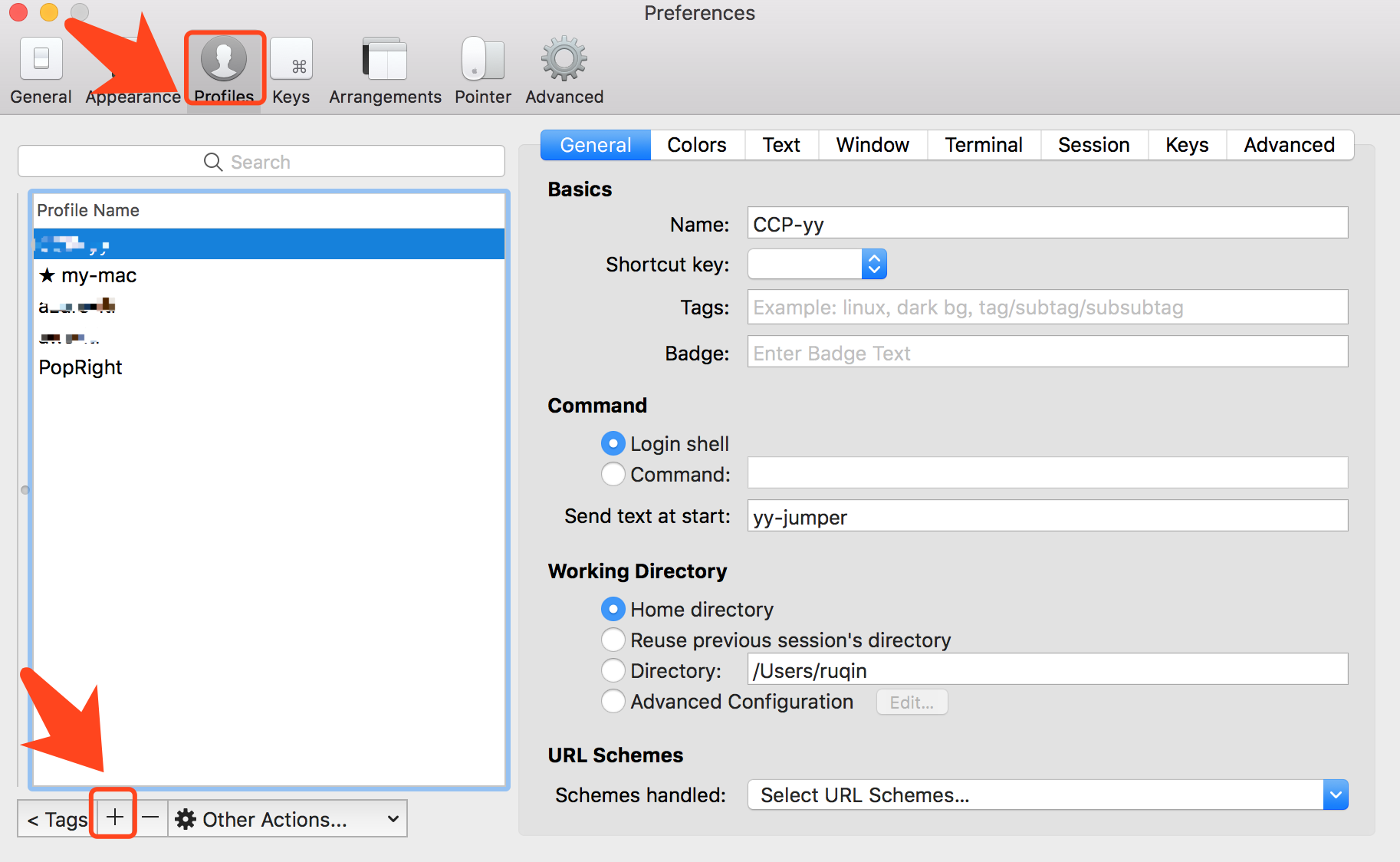1400x862 pixels.
Task: Select Advanced Configuration radio option
Action: (613, 701)
